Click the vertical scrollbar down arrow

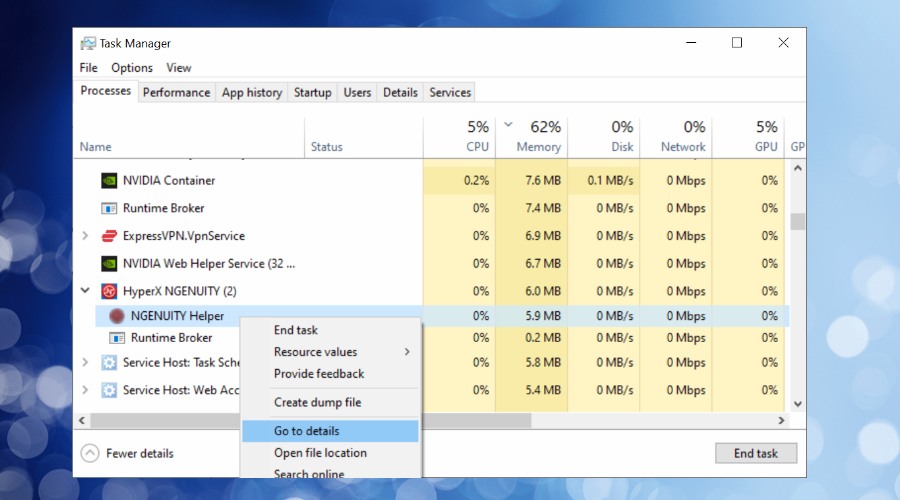click(x=797, y=404)
